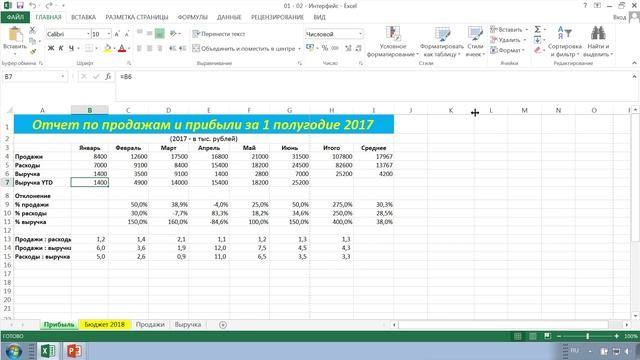Switch to the ФОРМУЛЫ tab
Image resolution: width=640 pixels, height=360 pixels.
193,17
